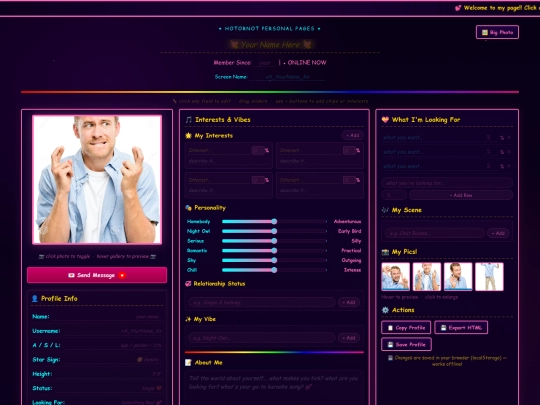Adjust the Chill–Intense slider
Image resolution: width=540 pixels, height=405 pixels.
(x=274, y=270)
